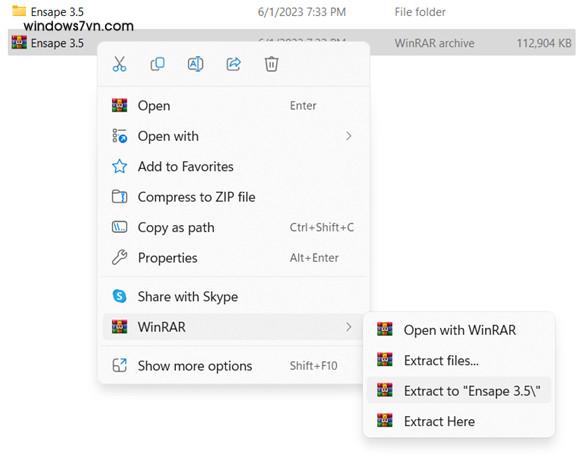
Task: Click the Copy icon in context menu
Action: 157,64
